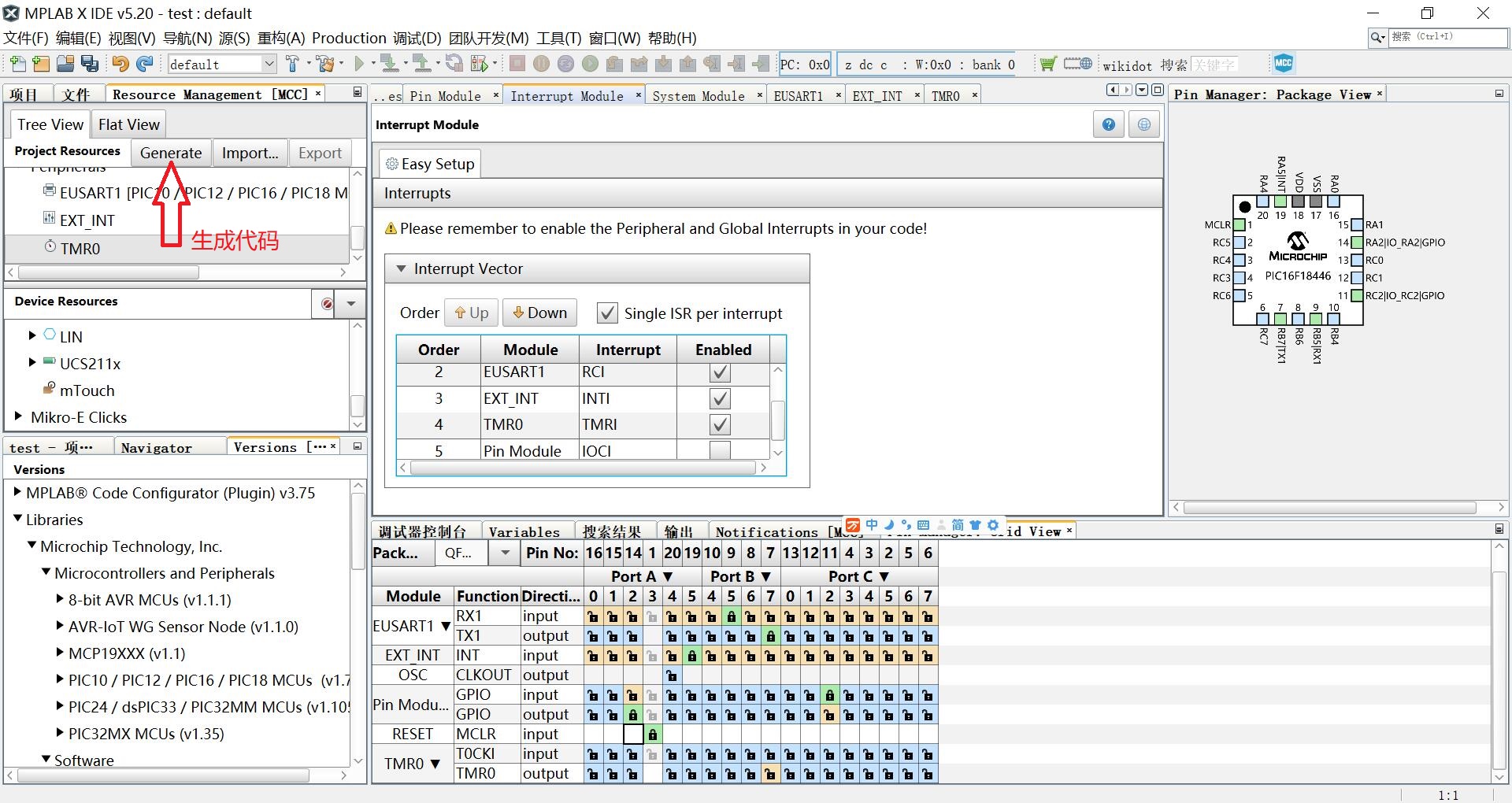Collapse the Interrupt Vector section

coord(402,269)
